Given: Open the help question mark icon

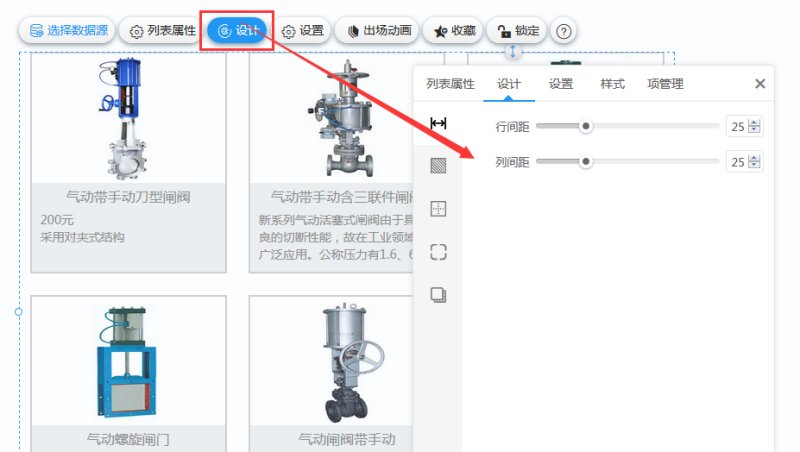Looking at the screenshot, I should (563, 31).
